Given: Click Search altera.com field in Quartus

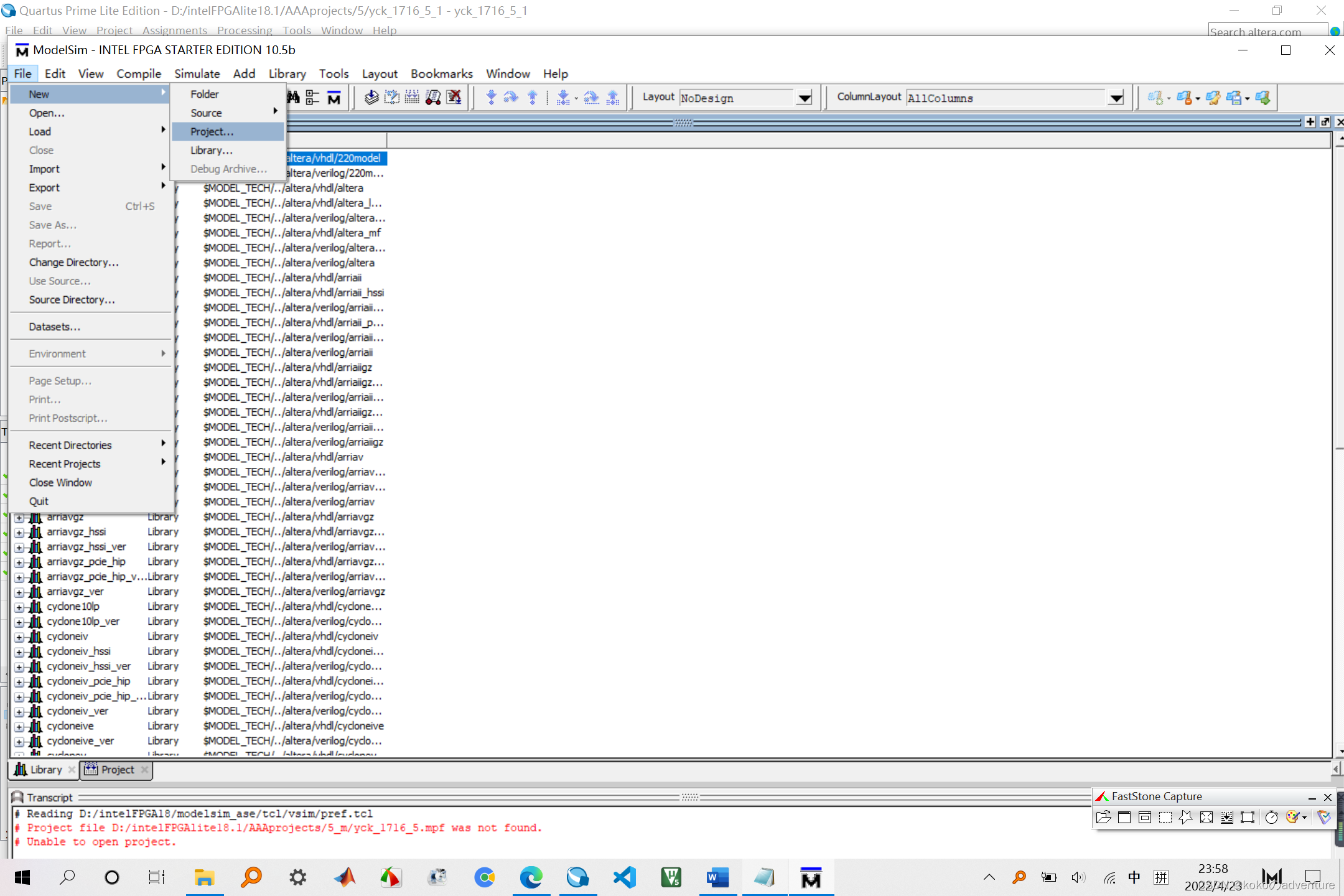Looking at the screenshot, I should tap(1267, 31).
